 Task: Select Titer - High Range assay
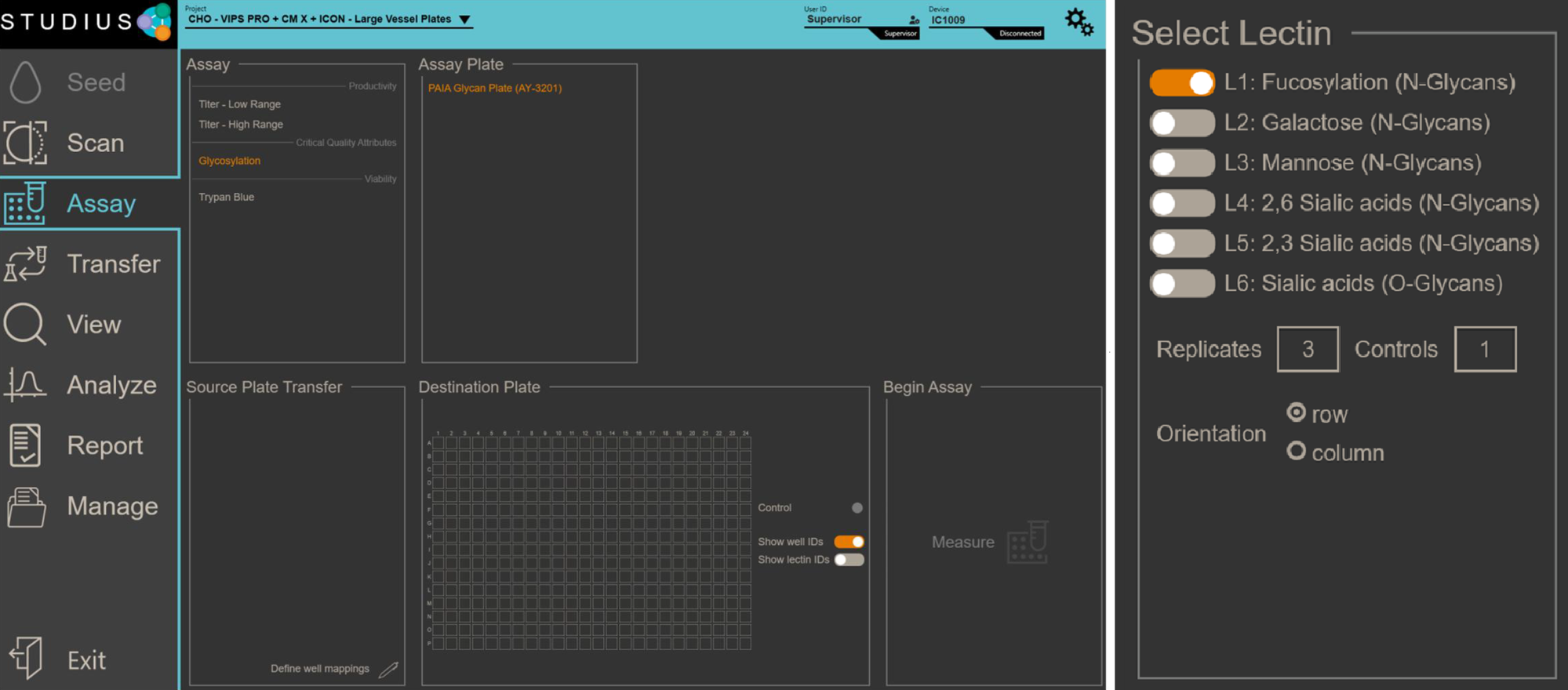click(x=241, y=124)
